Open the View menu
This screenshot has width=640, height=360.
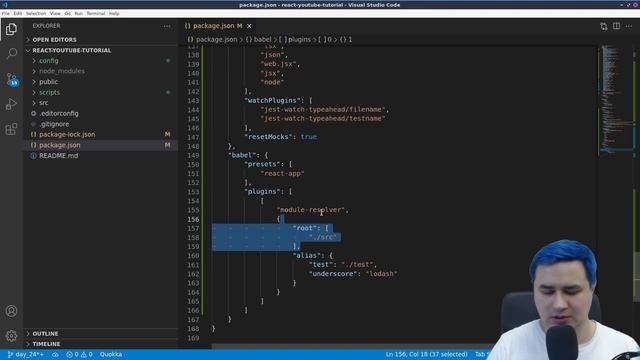click(x=55, y=13)
